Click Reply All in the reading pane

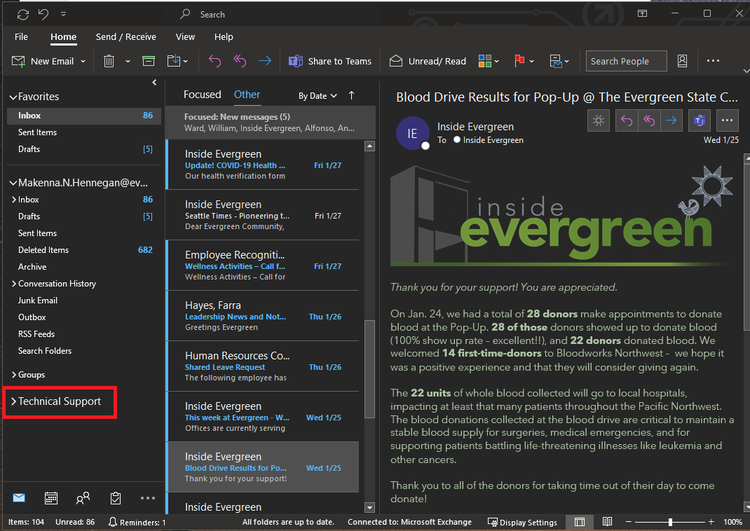[x=649, y=121]
